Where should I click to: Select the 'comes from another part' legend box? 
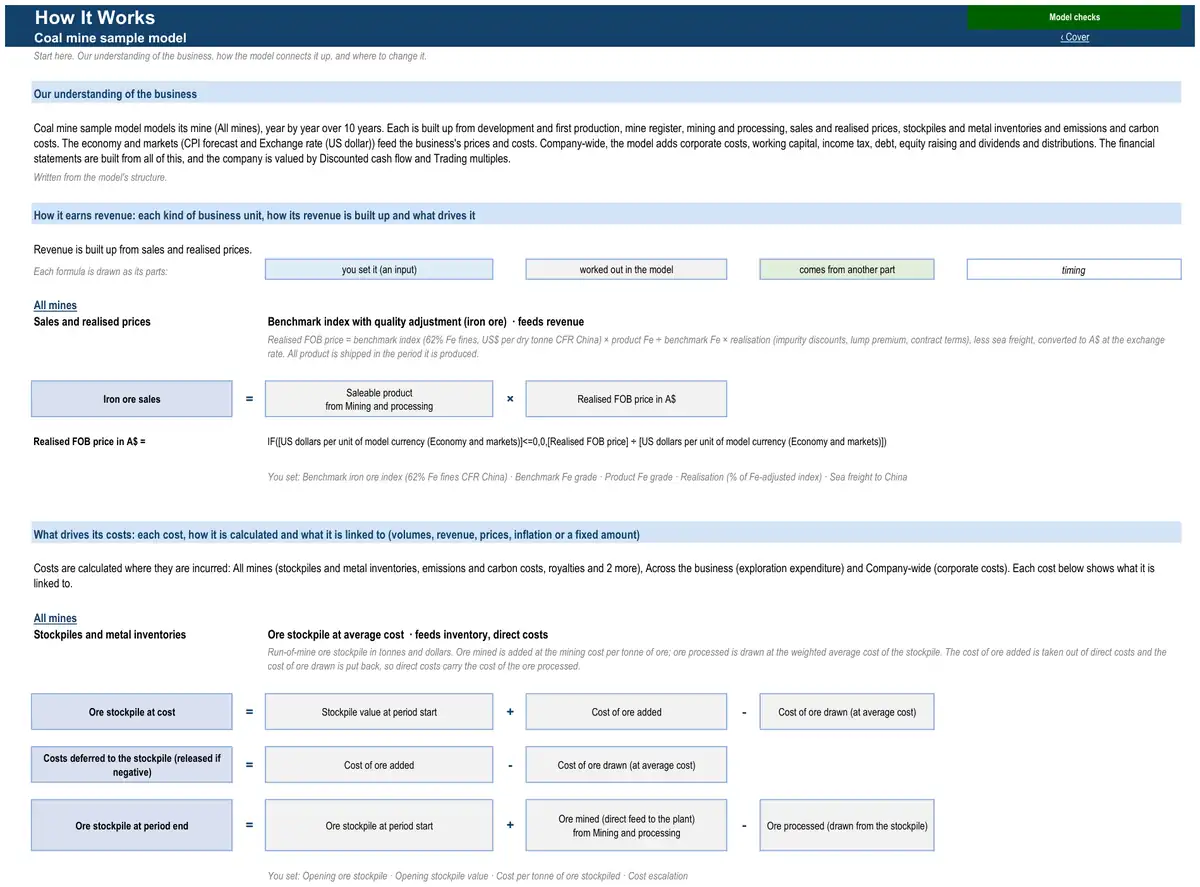point(847,270)
